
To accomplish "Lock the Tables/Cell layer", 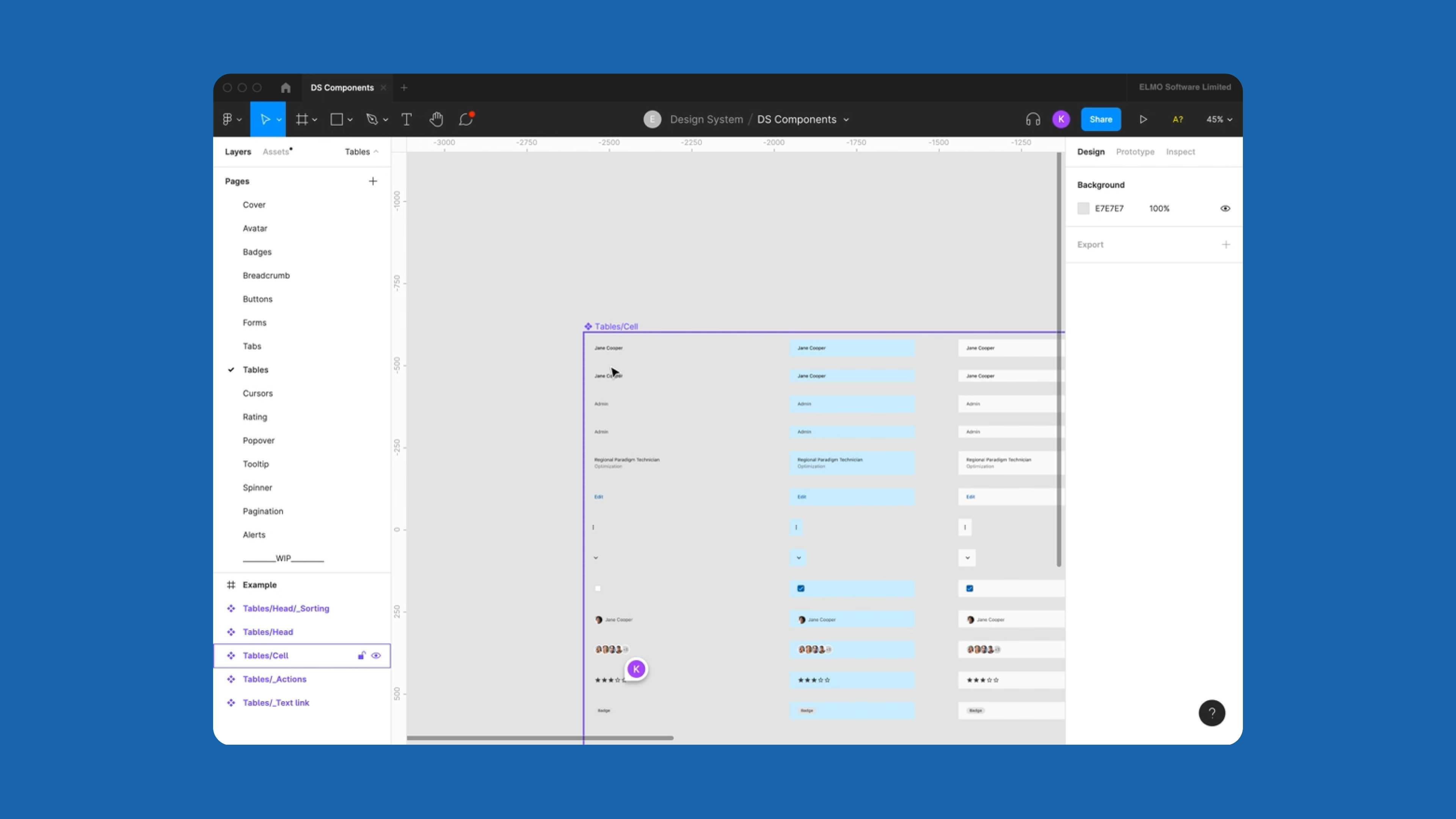I will pyautogui.click(x=361, y=656).
